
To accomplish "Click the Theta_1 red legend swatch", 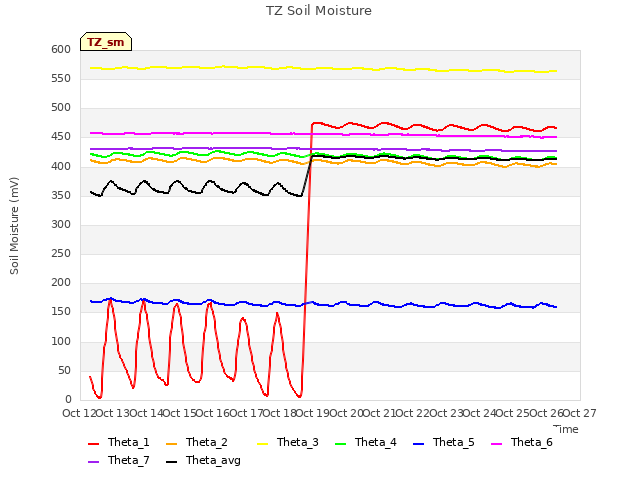I will 93,444.
